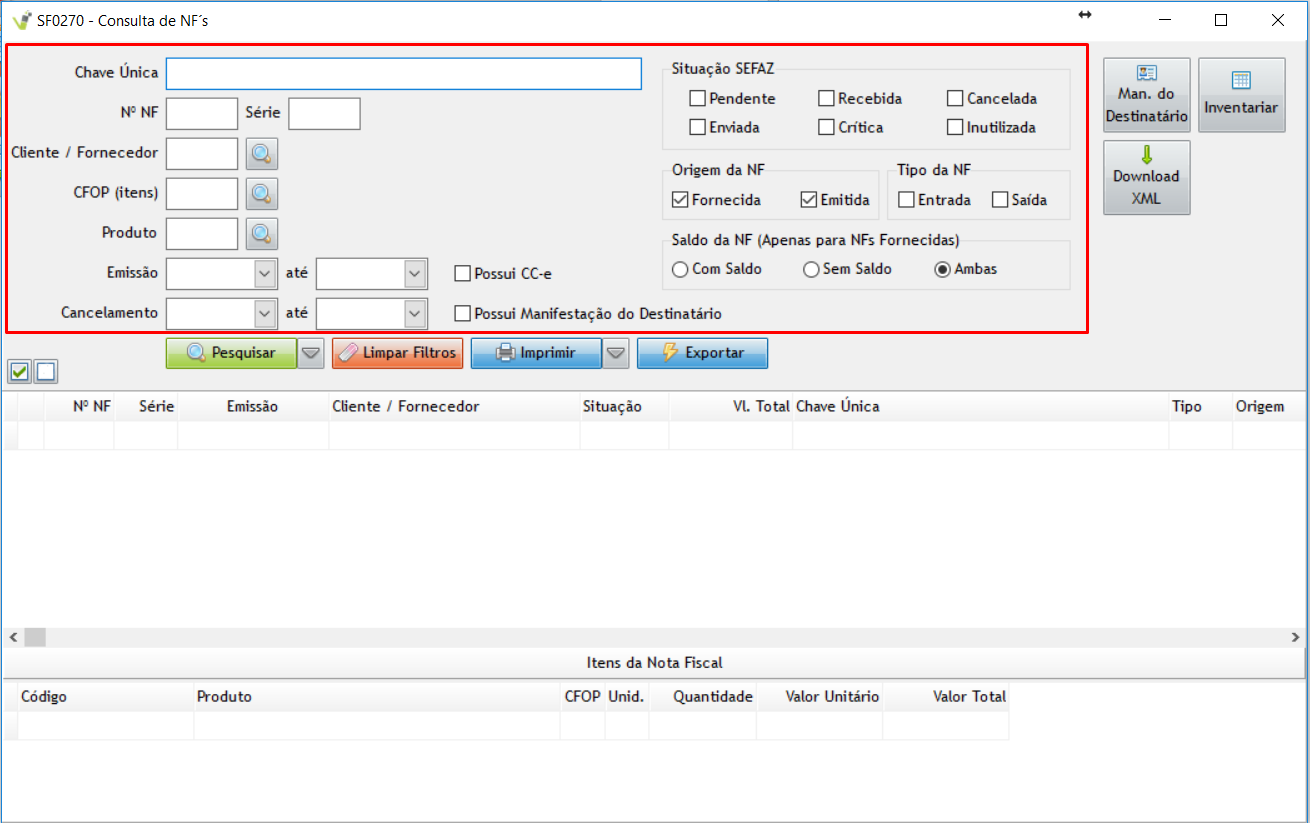The height and width of the screenshot is (823, 1310).
Task: Open Cancelamento start date dropdown
Action: pos(265,313)
